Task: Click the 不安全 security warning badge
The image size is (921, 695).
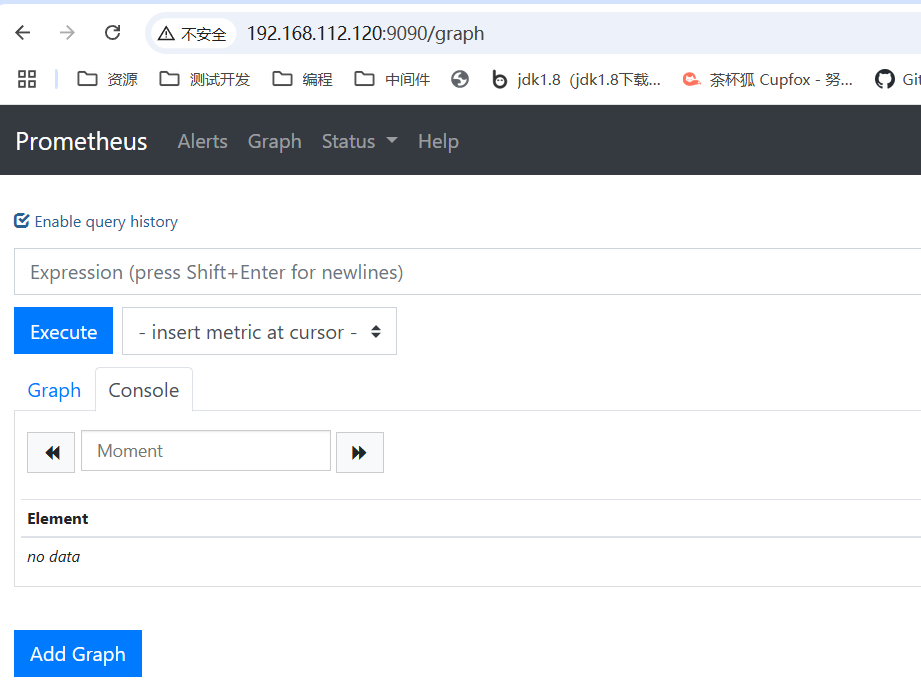Action: (193, 33)
